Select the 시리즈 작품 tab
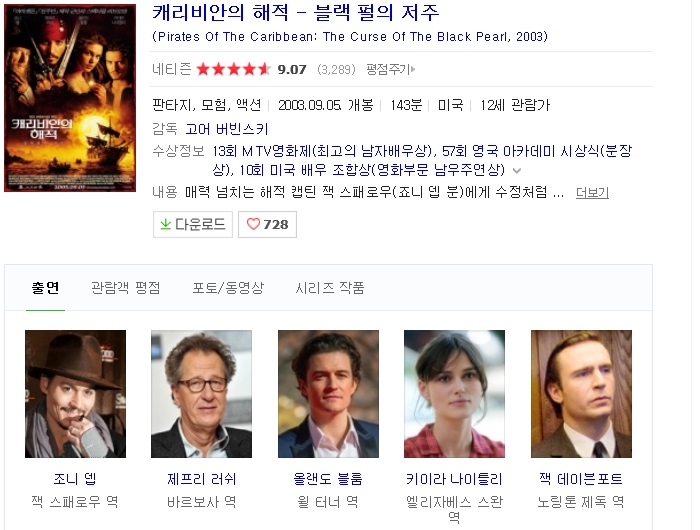Screen dimensions: 700x530 click(329, 288)
